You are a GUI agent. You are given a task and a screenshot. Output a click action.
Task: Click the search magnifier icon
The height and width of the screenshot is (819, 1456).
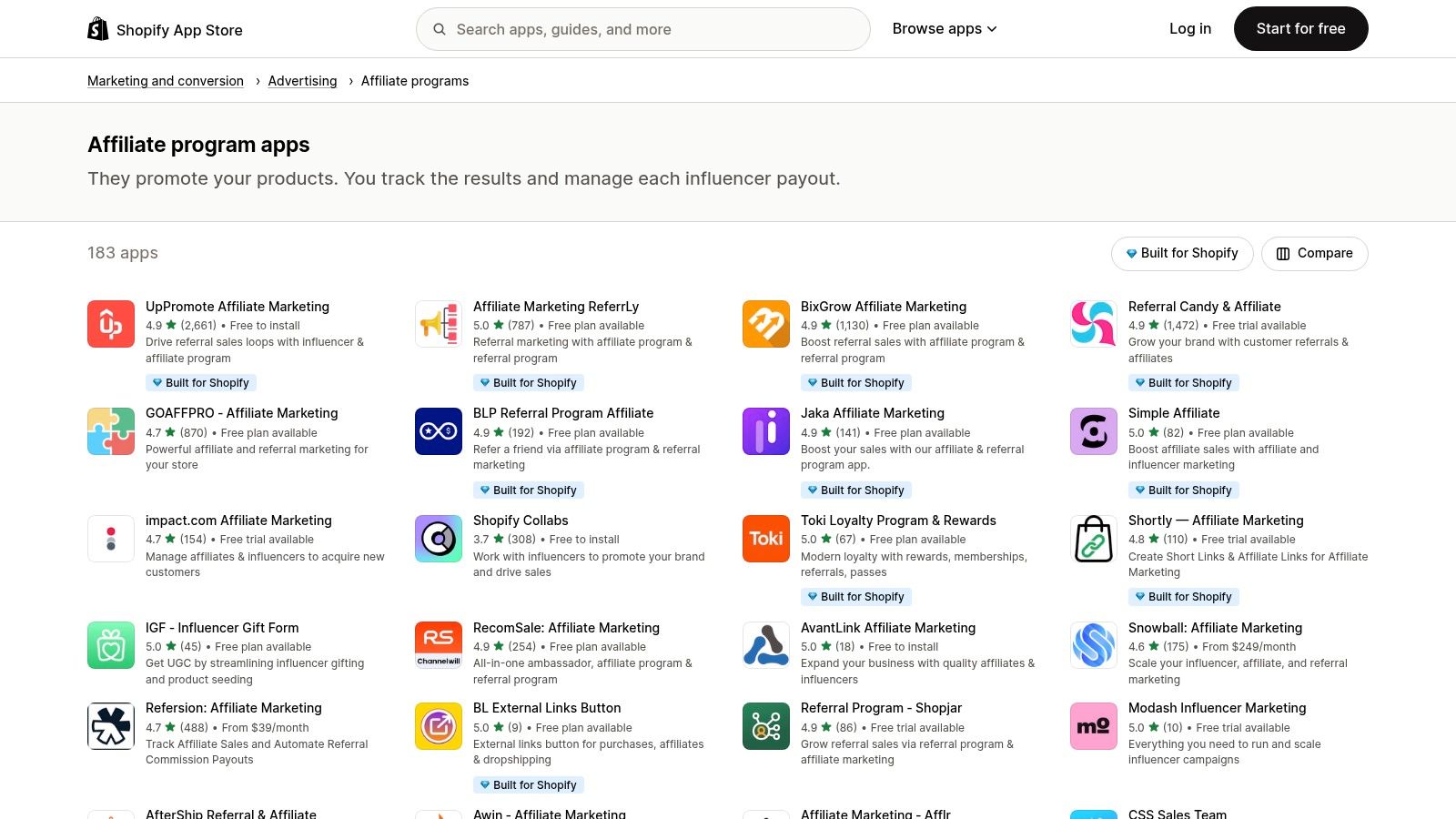click(x=440, y=29)
